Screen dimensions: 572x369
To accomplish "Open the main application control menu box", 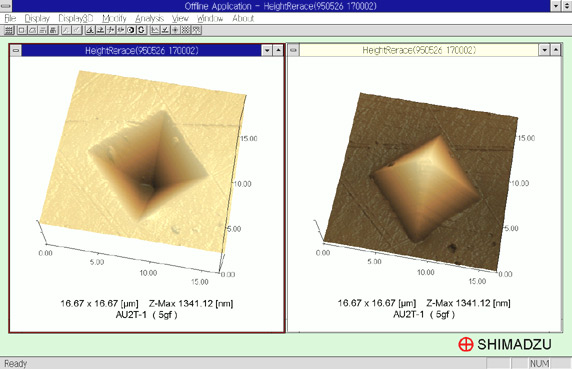I will [x=6, y=5].
